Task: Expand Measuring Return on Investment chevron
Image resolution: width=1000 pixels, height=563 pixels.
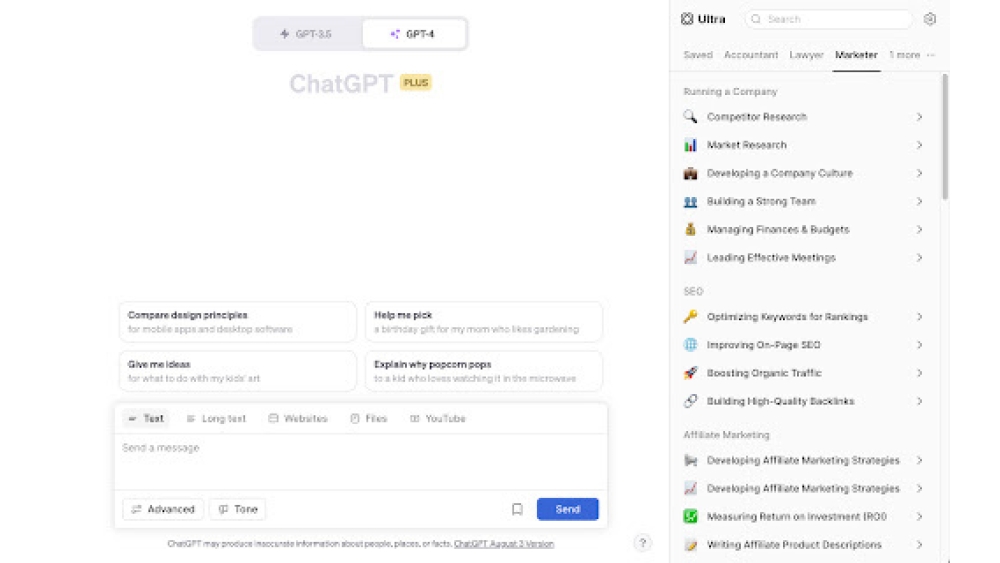Action: point(919,516)
